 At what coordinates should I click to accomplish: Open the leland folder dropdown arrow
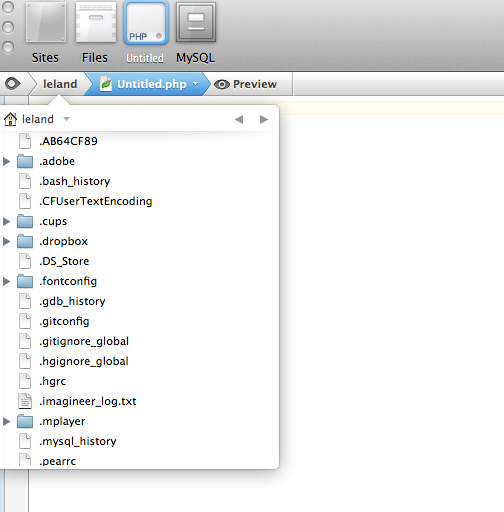66,119
